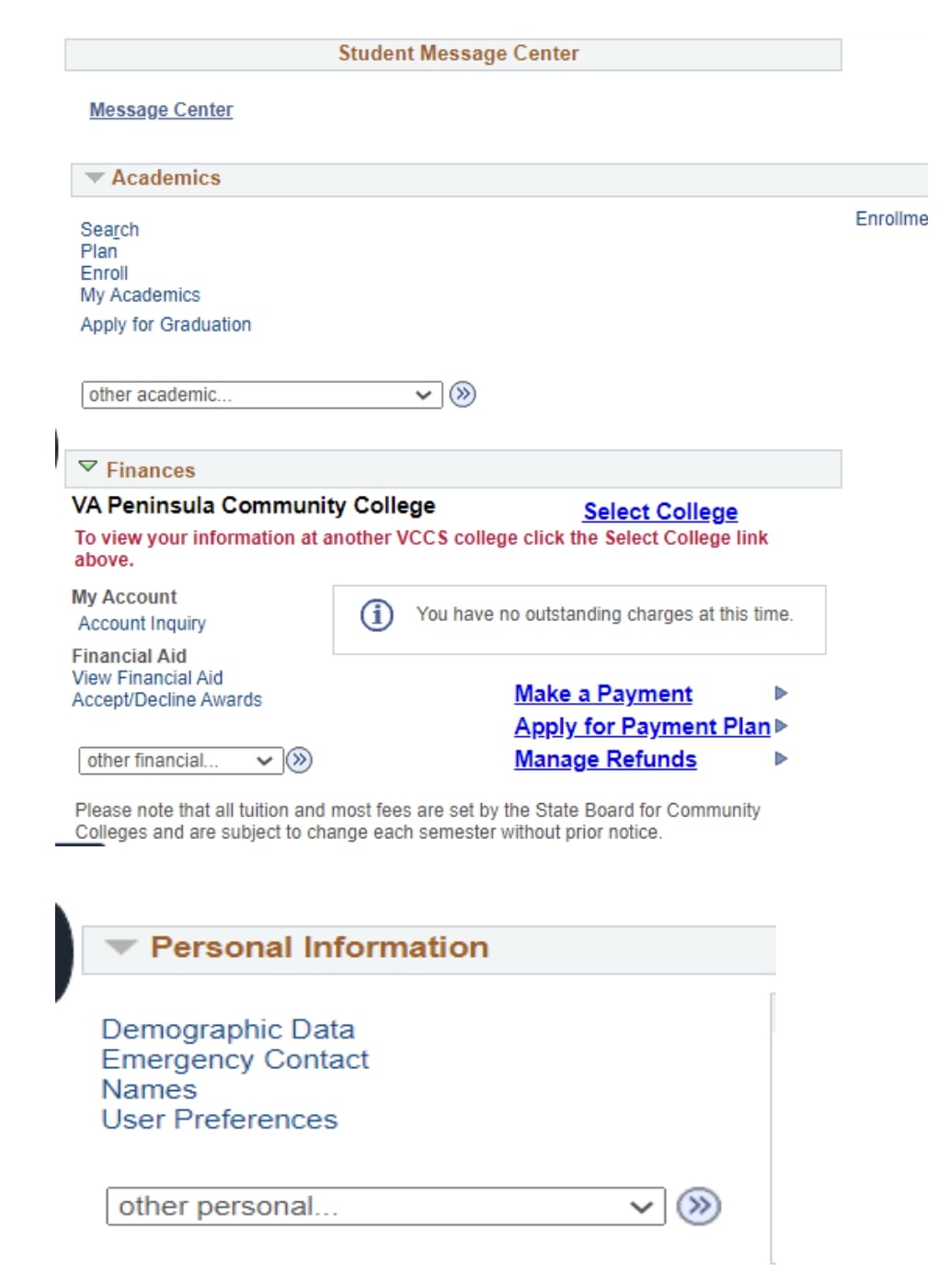Viewport: 938px width, 1288px height.
Task: Click the Select College link
Action: [660, 512]
